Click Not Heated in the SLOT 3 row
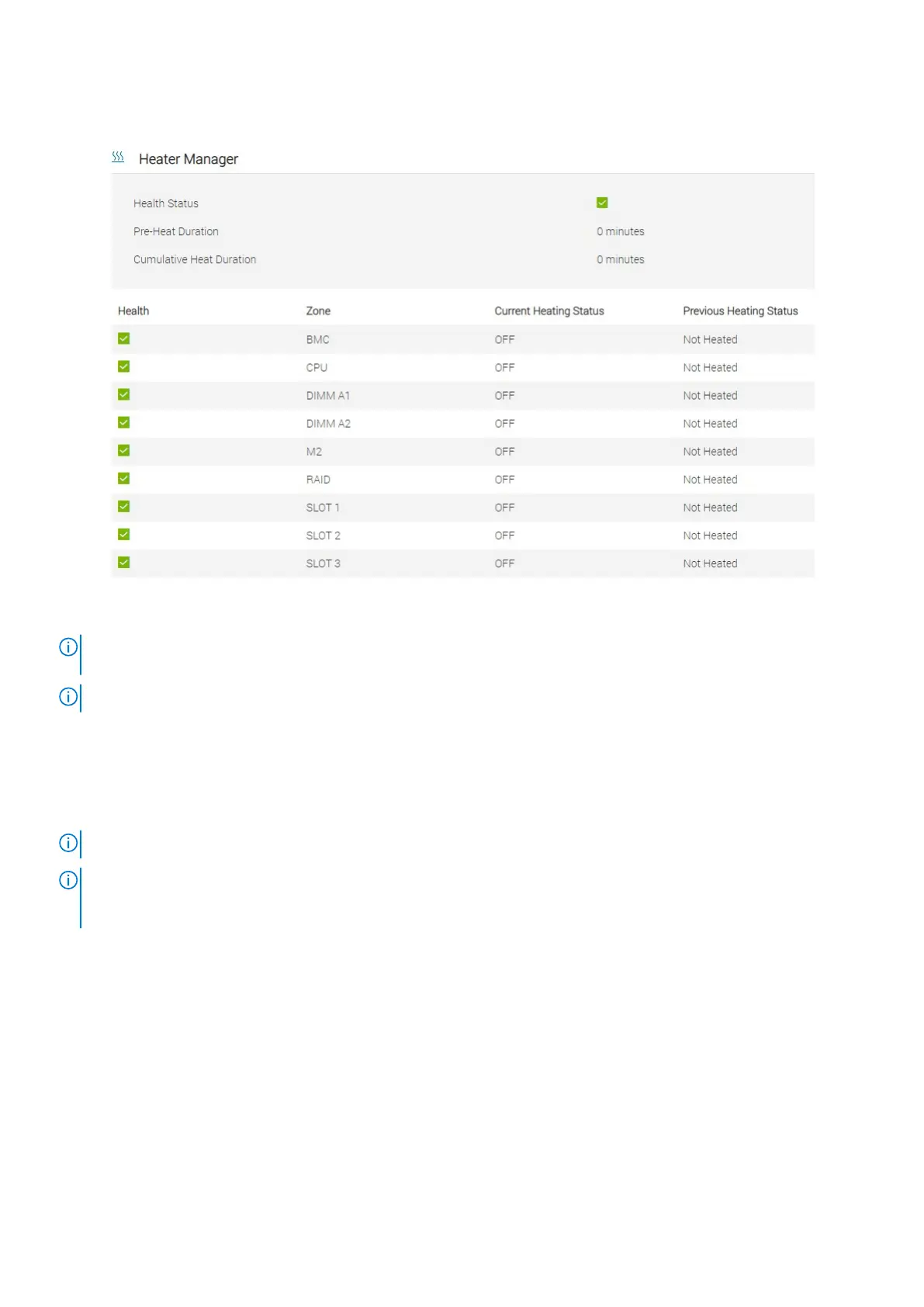Screen dimensions: 924x1307 [x=710, y=563]
